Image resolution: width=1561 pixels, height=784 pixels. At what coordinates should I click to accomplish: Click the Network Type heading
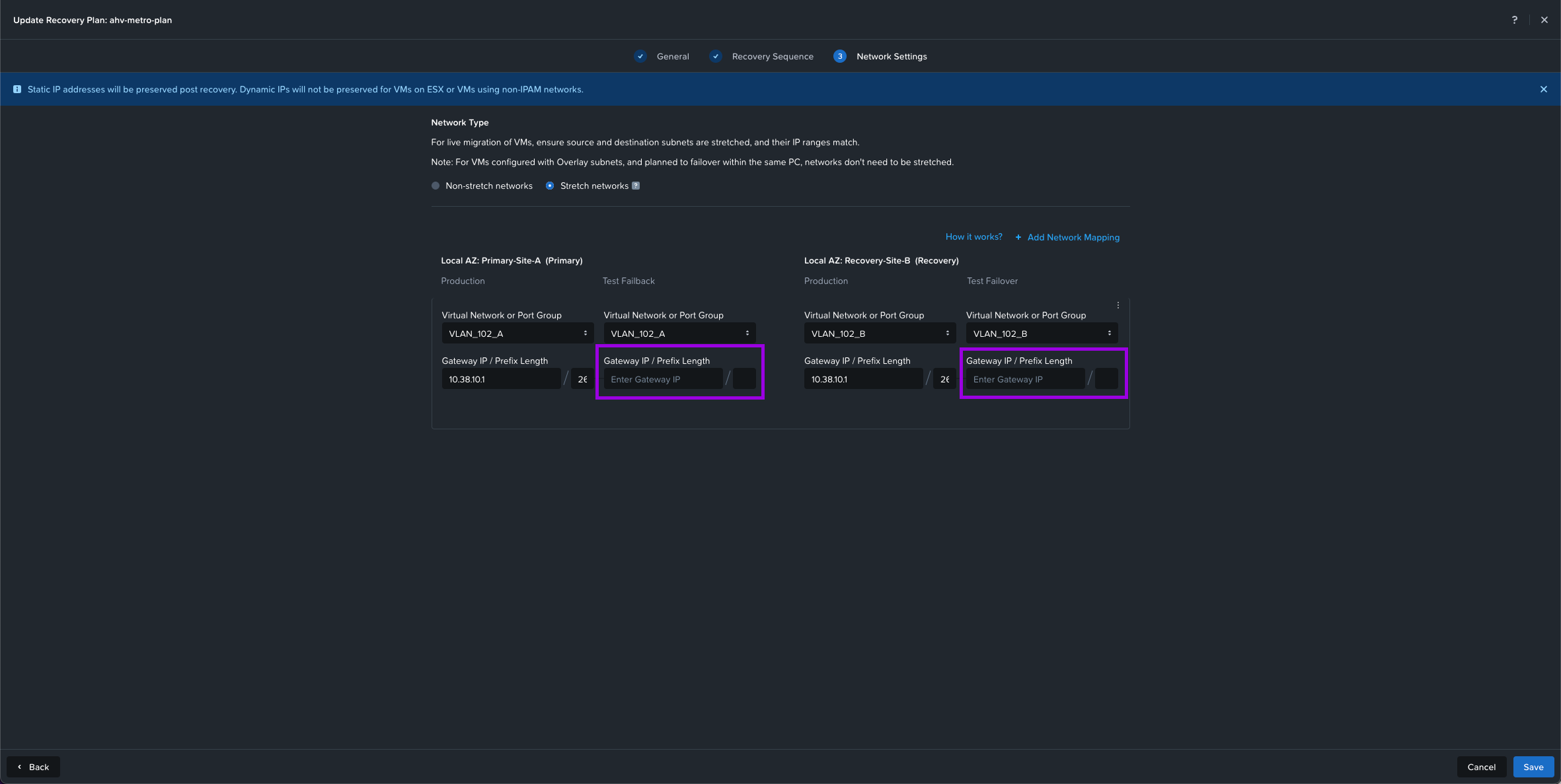point(460,122)
